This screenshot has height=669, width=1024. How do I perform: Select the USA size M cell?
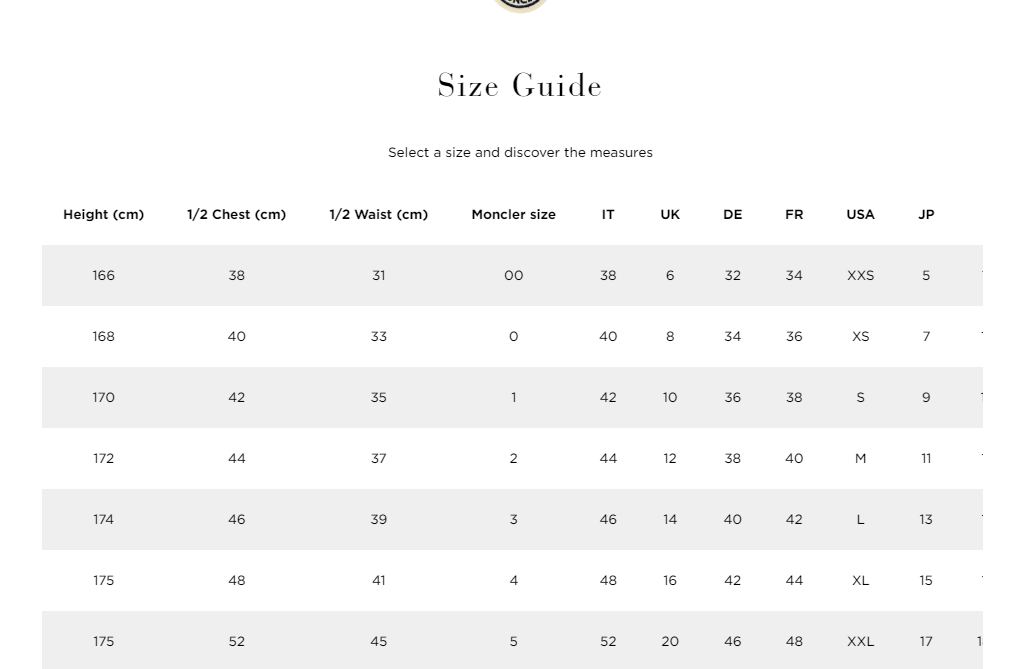pos(860,459)
